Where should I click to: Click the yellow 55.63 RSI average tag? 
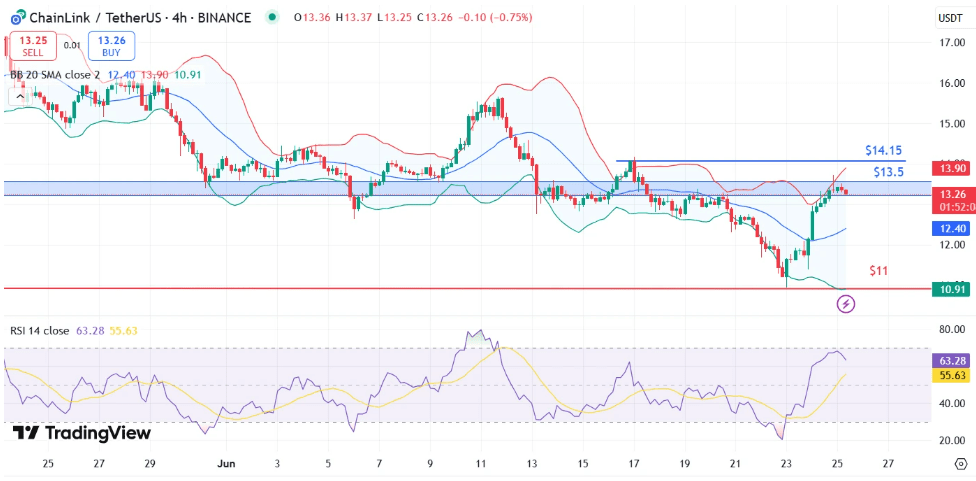pos(950,375)
